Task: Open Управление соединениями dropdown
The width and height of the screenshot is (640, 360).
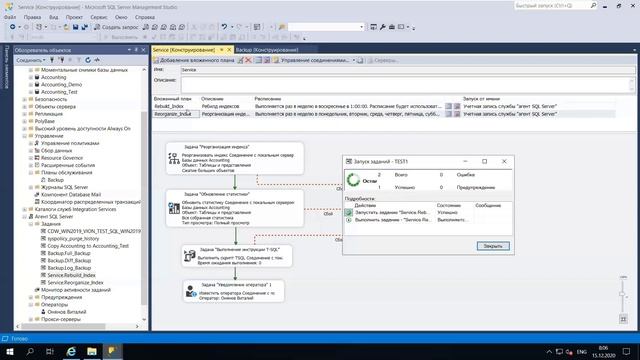Action: [314, 60]
